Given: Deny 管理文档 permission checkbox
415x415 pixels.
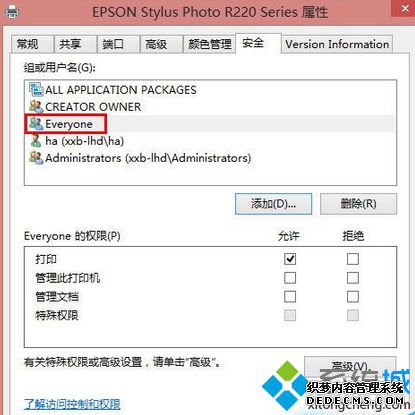Looking at the screenshot, I should coord(353,296).
